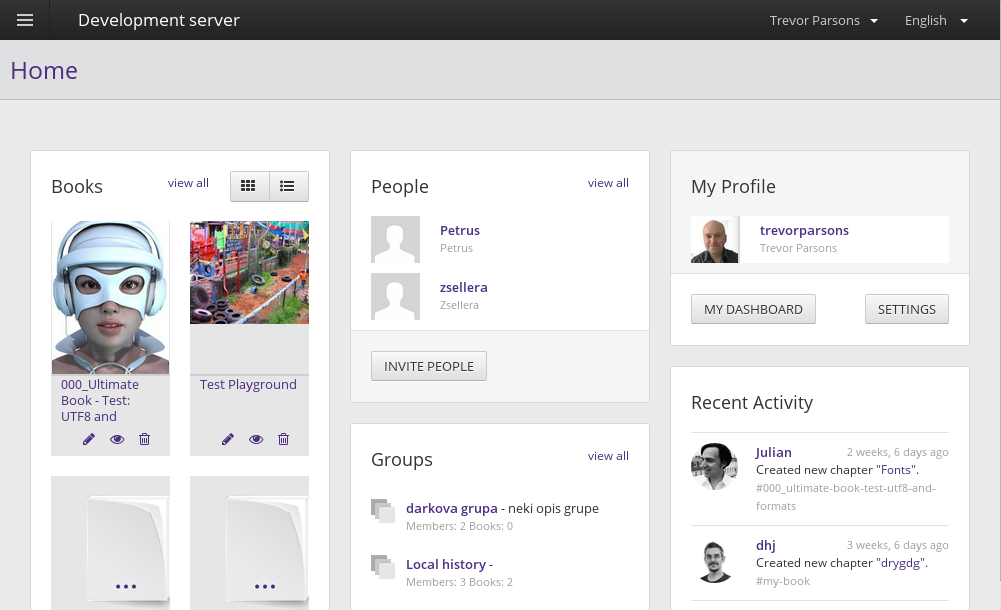View the 000_Ultimate Book via eye icon
The height and width of the screenshot is (610, 1001).
click(x=117, y=439)
